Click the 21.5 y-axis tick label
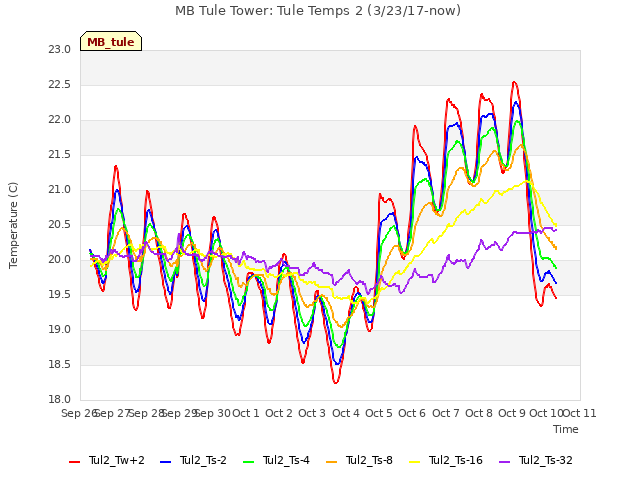Image resolution: width=640 pixels, height=480 pixels. 60,155
